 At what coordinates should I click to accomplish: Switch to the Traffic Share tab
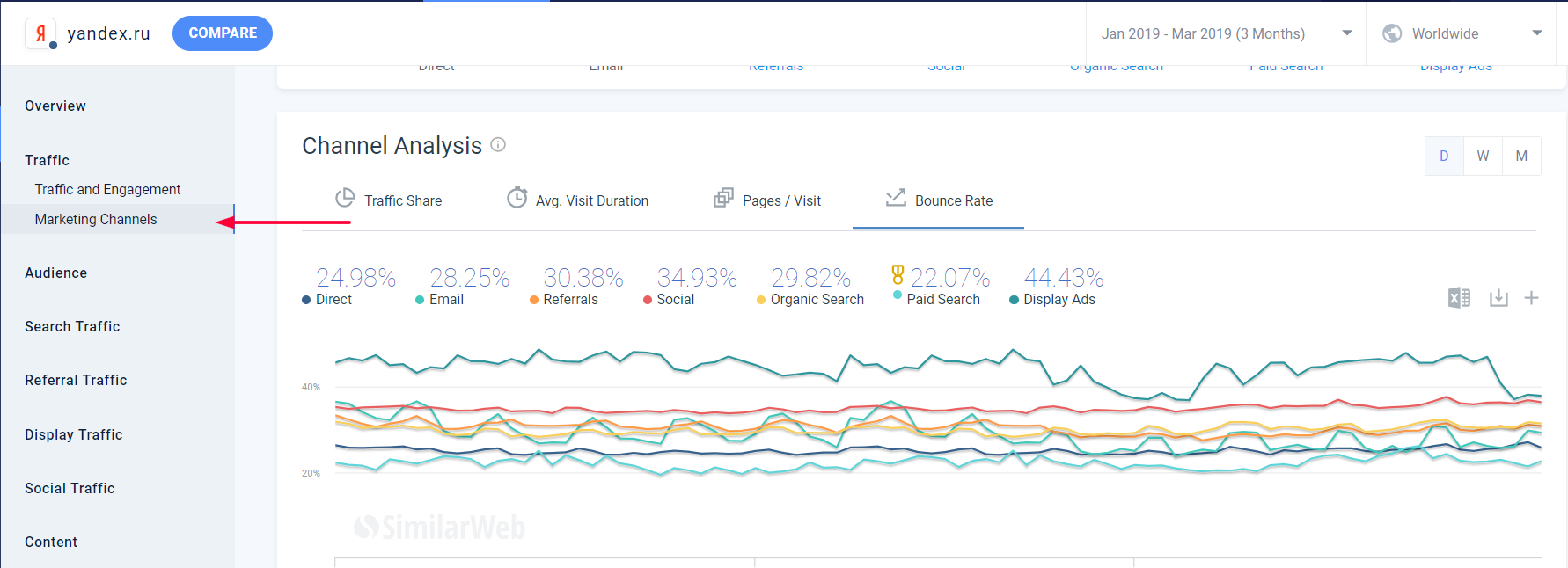point(389,200)
